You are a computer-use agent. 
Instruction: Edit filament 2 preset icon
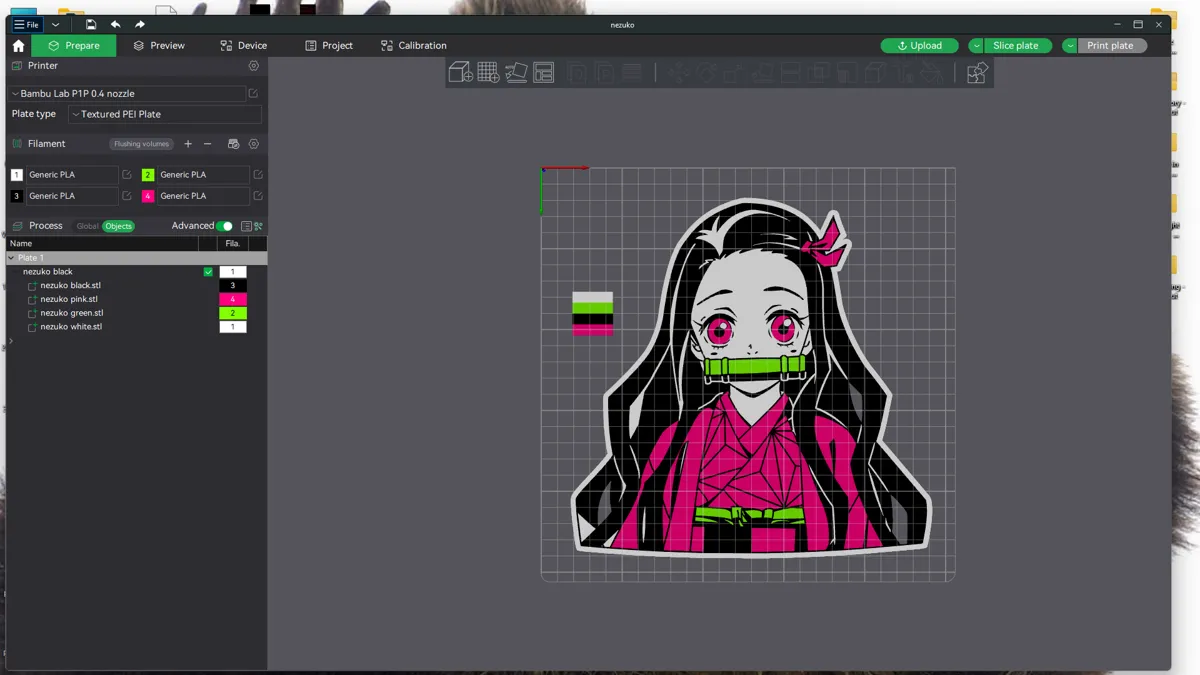[258, 175]
